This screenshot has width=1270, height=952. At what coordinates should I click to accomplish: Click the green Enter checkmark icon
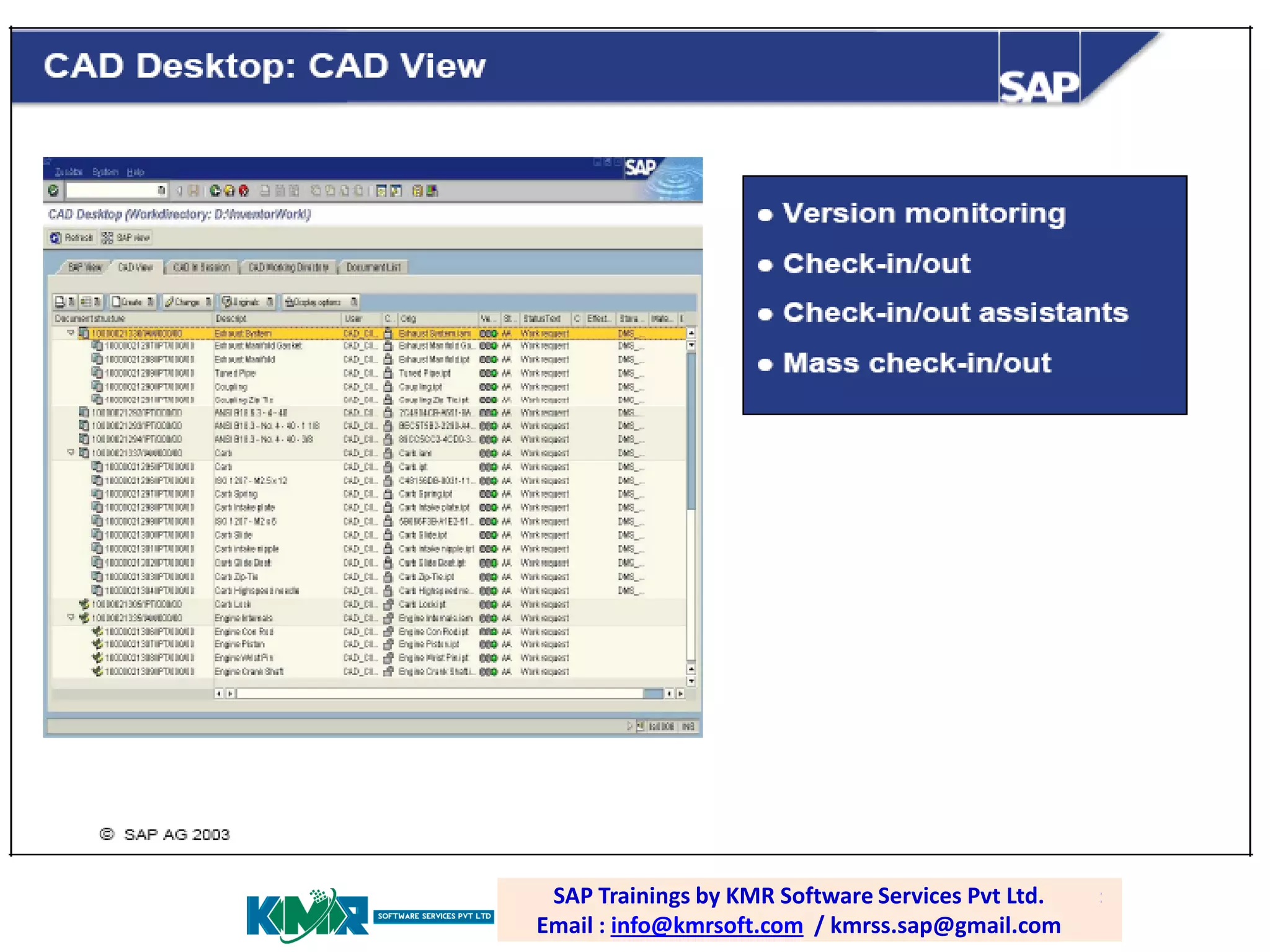click(x=53, y=191)
